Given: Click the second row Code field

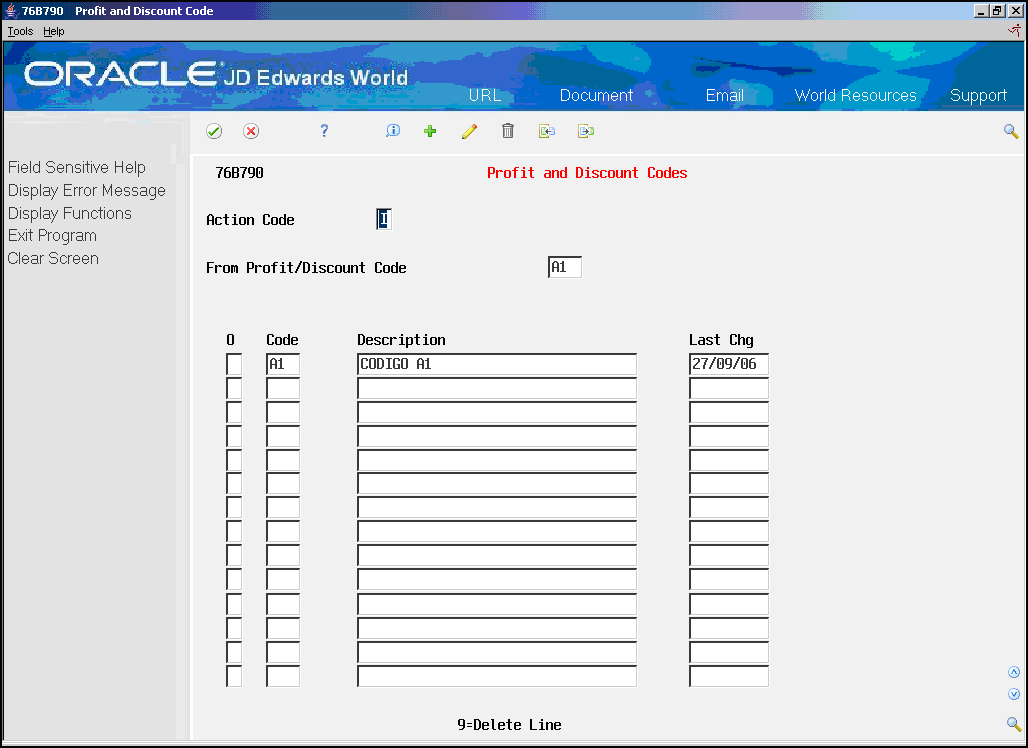Looking at the screenshot, I should click(283, 388).
